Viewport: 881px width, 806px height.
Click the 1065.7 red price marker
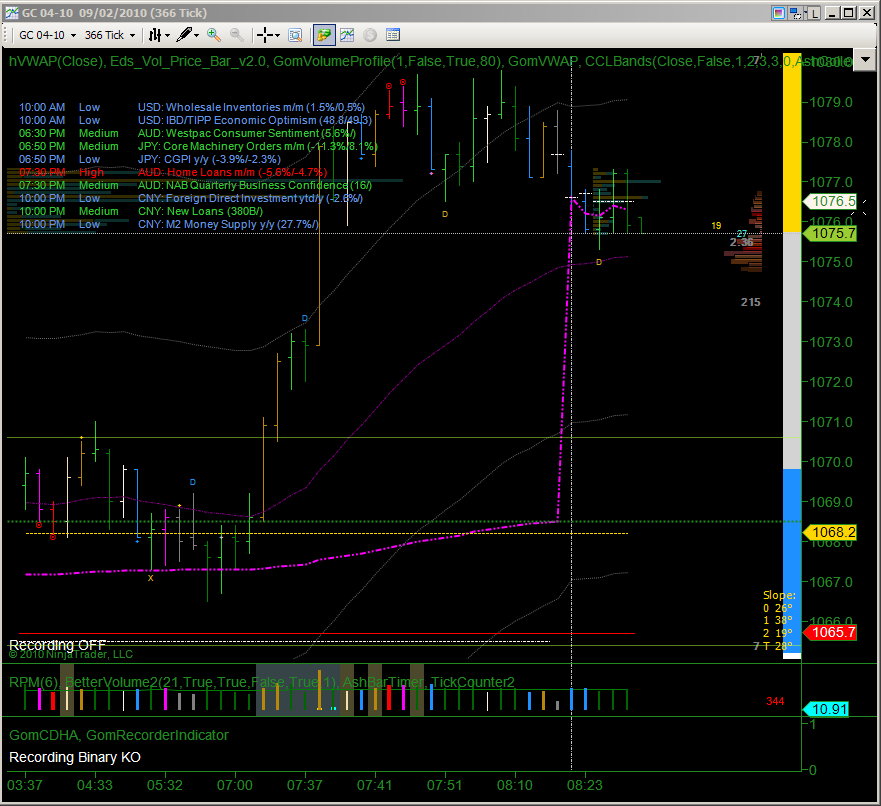tap(830, 632)
